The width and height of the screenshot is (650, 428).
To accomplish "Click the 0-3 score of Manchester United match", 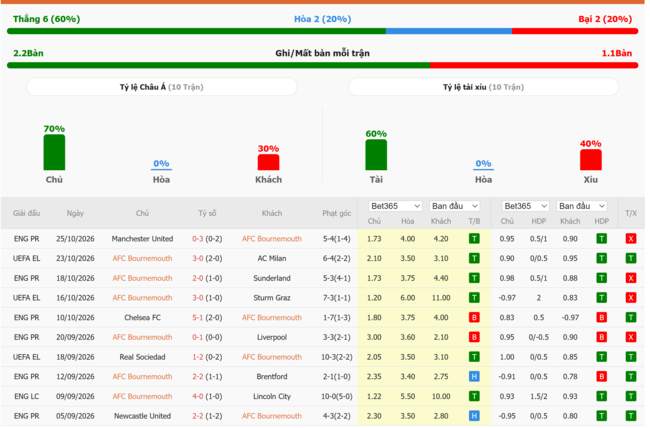I will pyautogui.click(x=199, y=240).
